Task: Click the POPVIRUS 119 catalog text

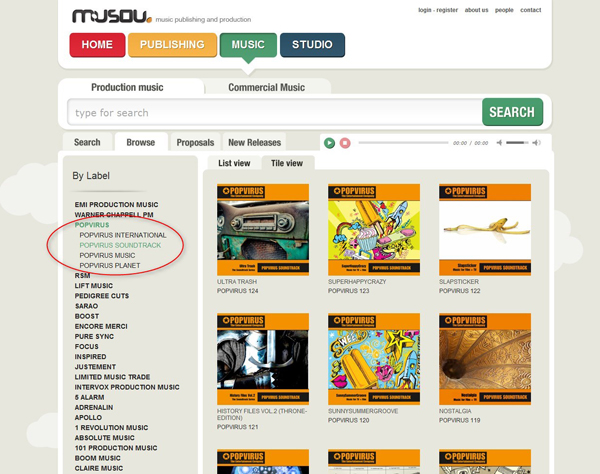Action: click(x=460, y=420)
